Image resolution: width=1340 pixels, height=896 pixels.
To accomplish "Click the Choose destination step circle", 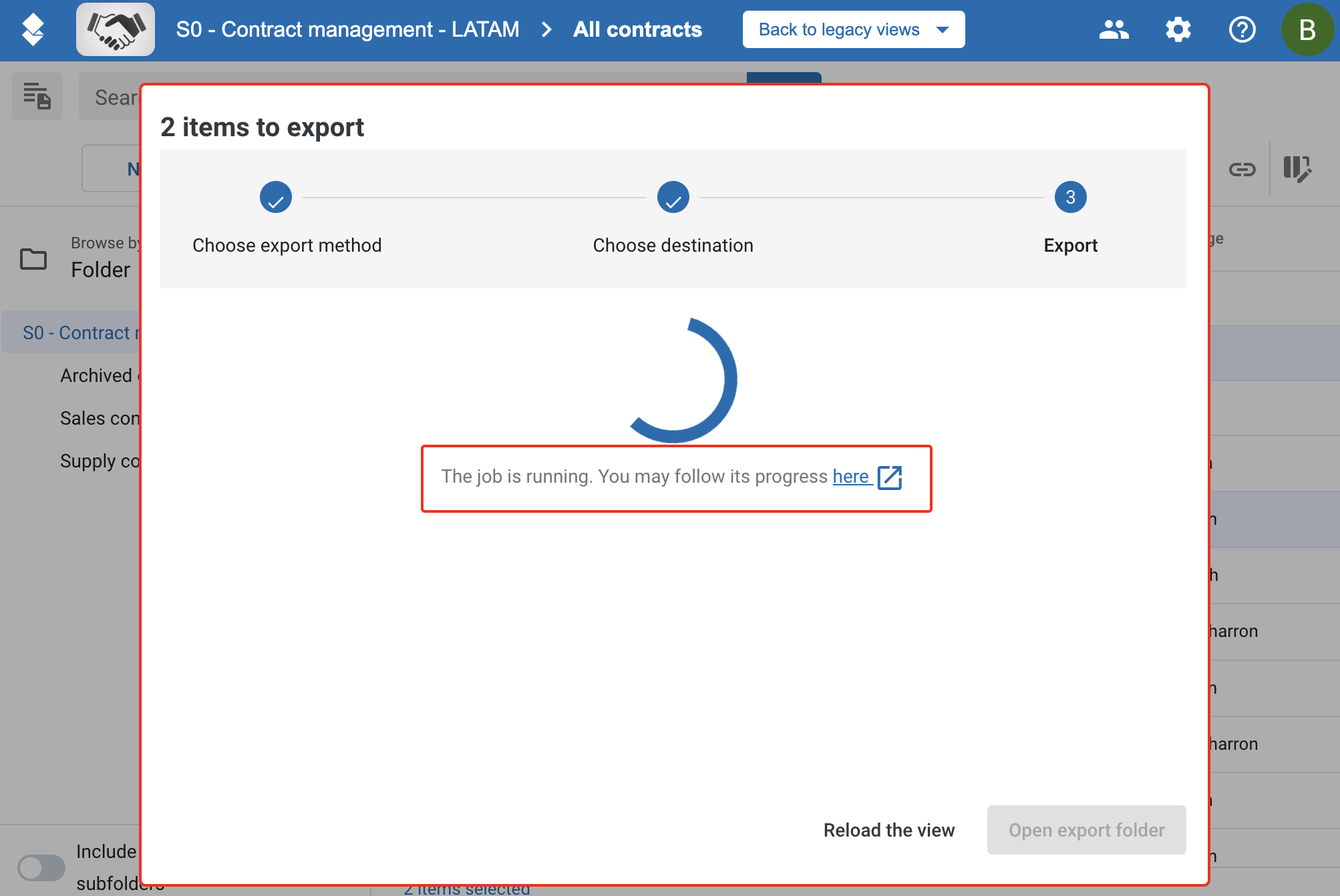I will pyautogui.click(x=673, y=197).
